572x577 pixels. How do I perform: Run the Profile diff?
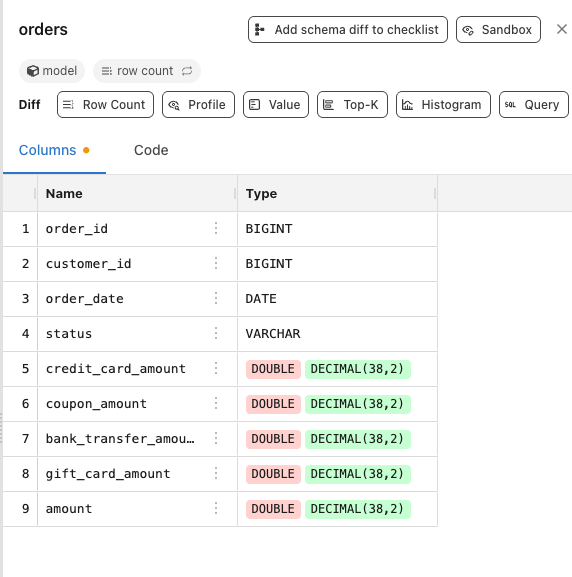tap(198, 105)
